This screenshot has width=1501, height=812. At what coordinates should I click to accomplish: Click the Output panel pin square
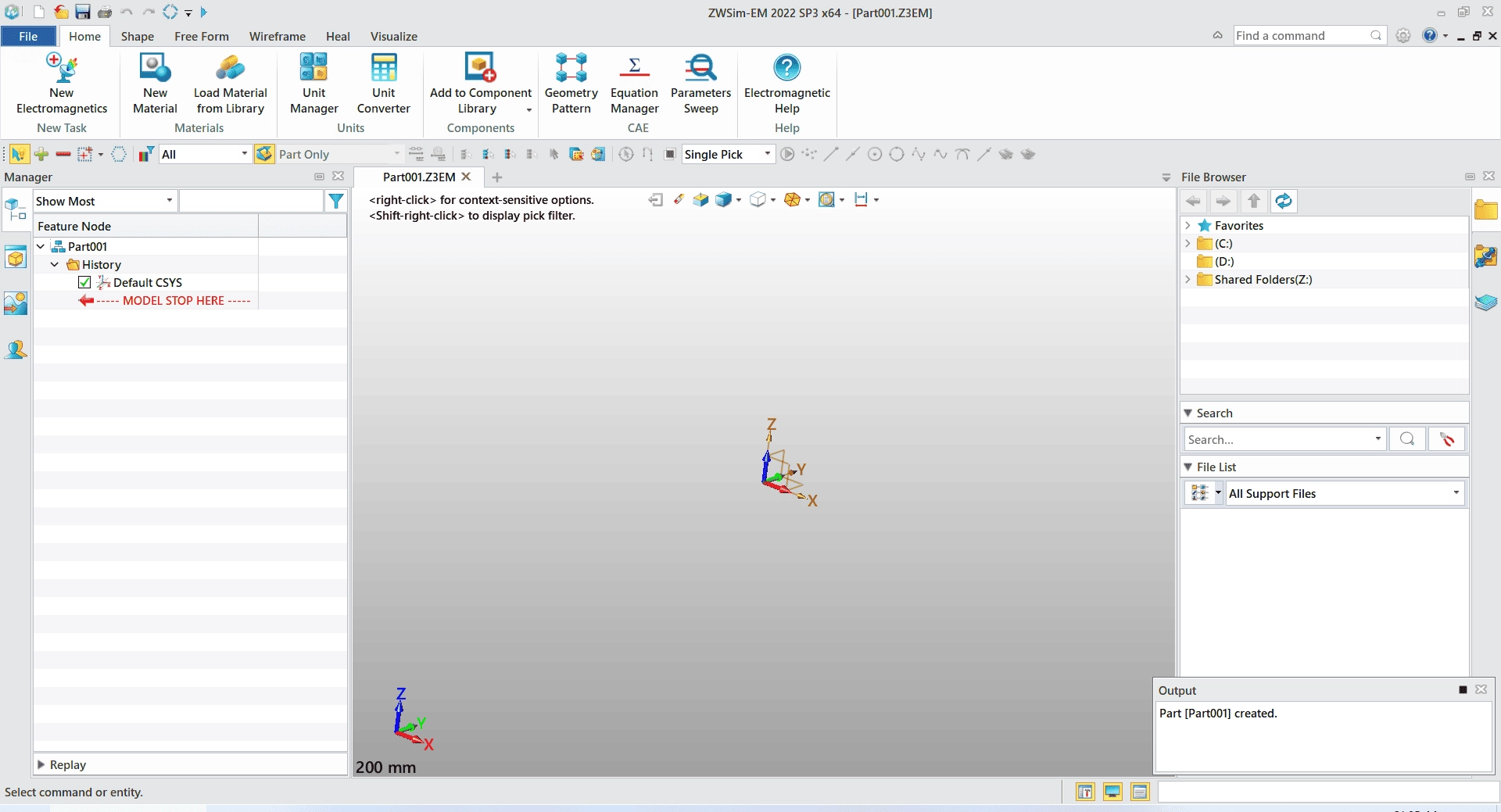tap(1463, 689)
